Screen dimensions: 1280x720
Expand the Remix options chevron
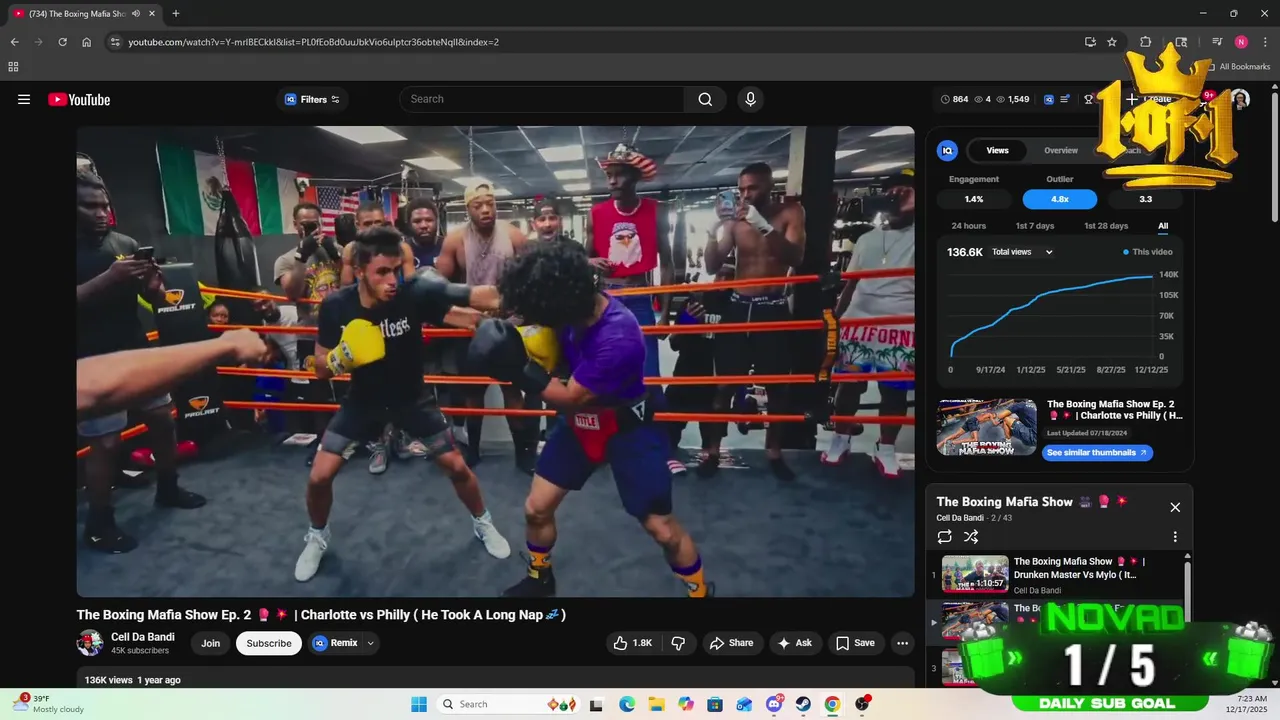click(371, 643)
